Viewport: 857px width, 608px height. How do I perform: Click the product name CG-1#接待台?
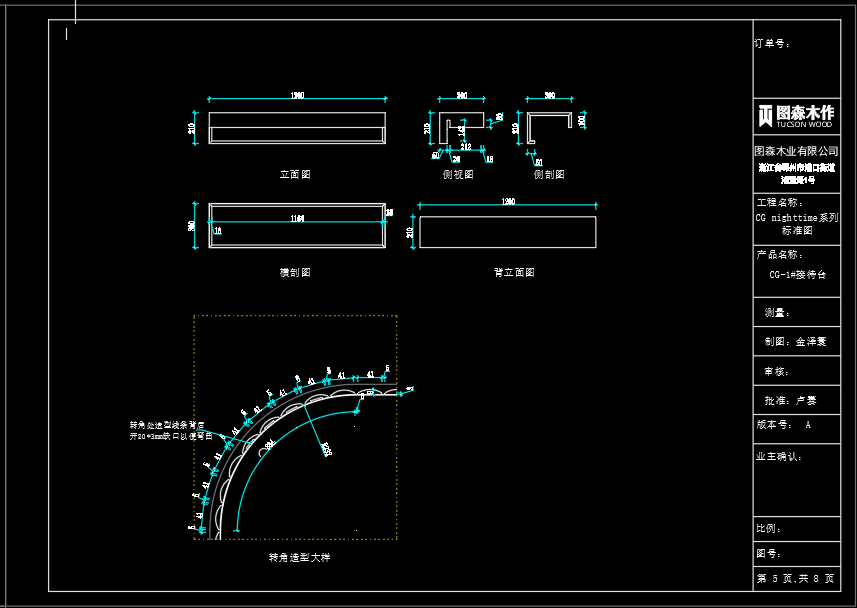point(797,274)
